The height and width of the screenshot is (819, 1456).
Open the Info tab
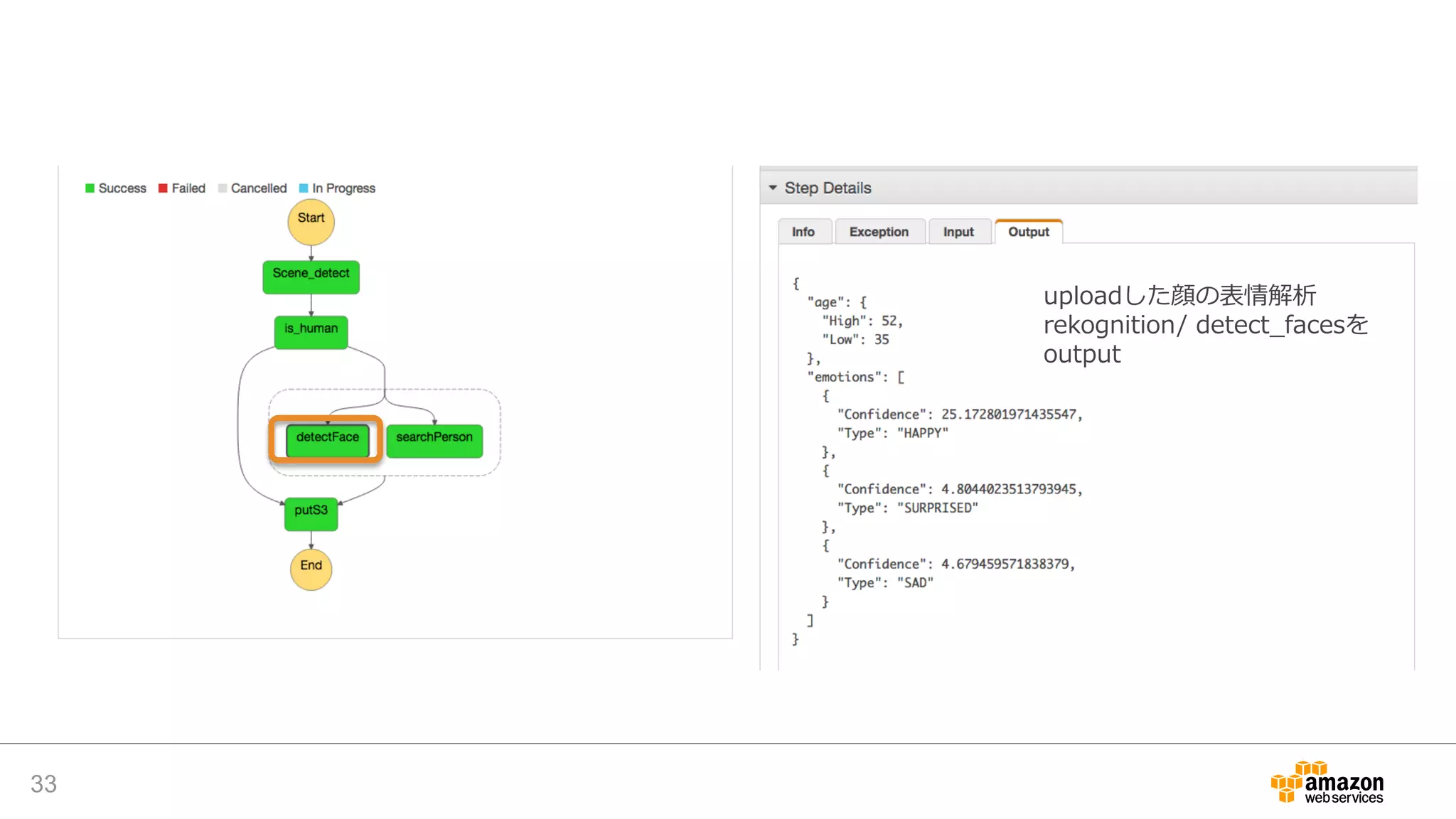(x=803, y=232)
